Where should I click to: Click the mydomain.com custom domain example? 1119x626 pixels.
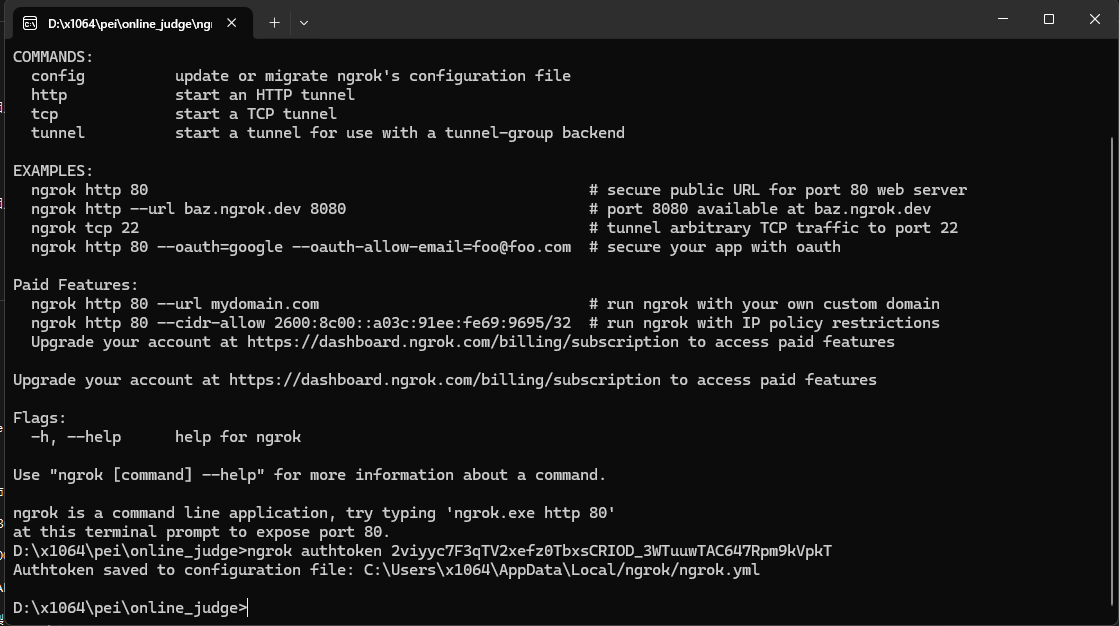(x=265, y=304)
